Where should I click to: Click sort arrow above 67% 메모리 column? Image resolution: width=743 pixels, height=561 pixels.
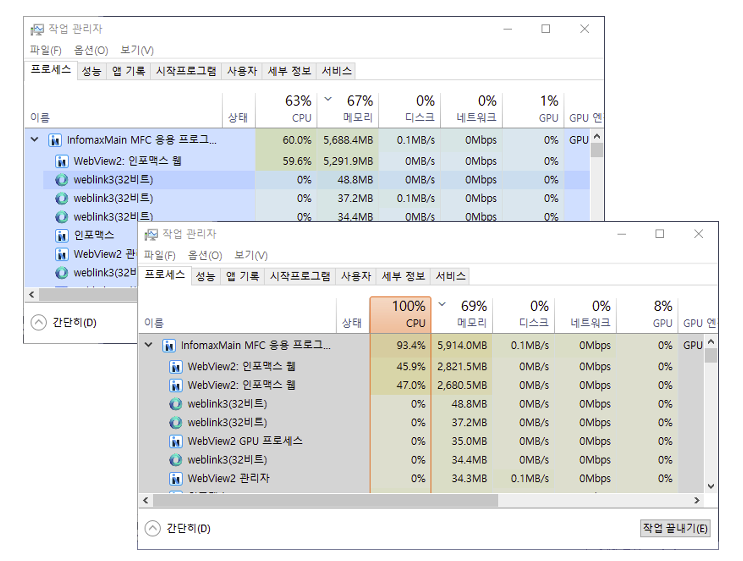tap(328, 99)
